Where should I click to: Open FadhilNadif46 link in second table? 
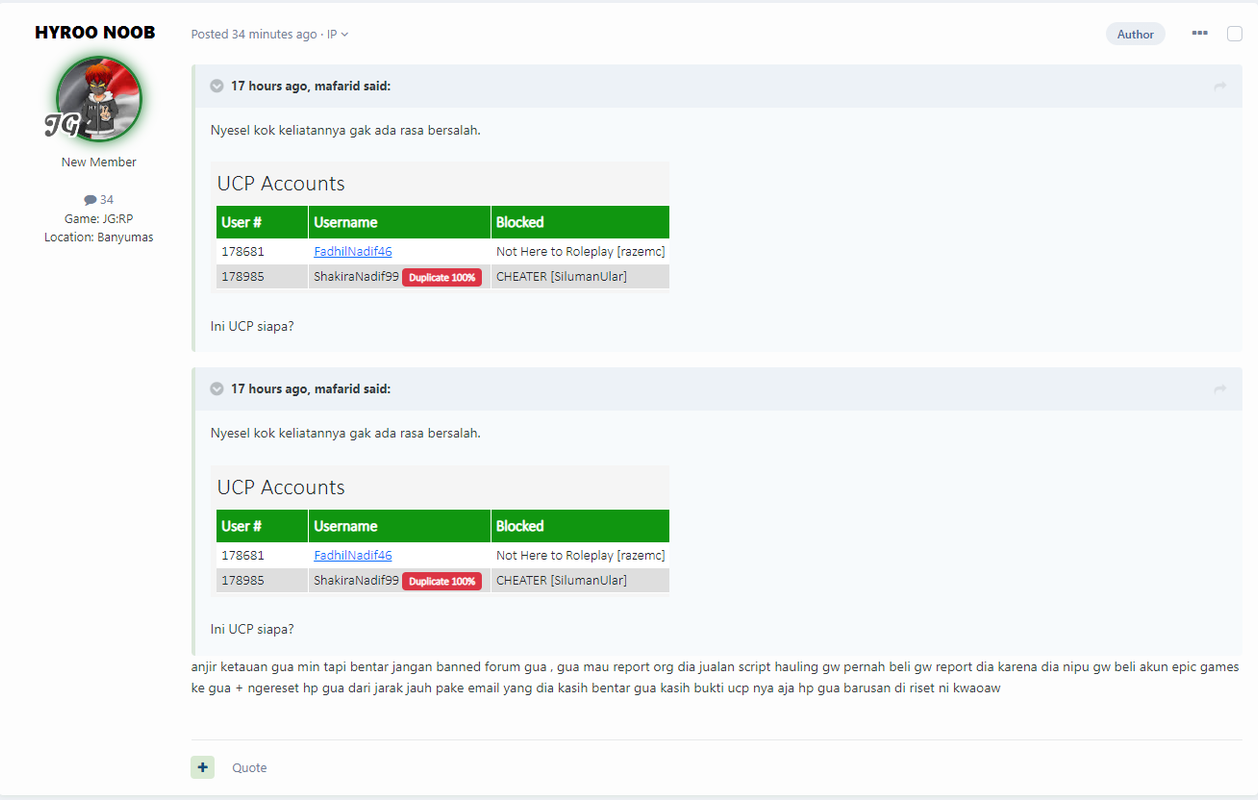(353, 555)
